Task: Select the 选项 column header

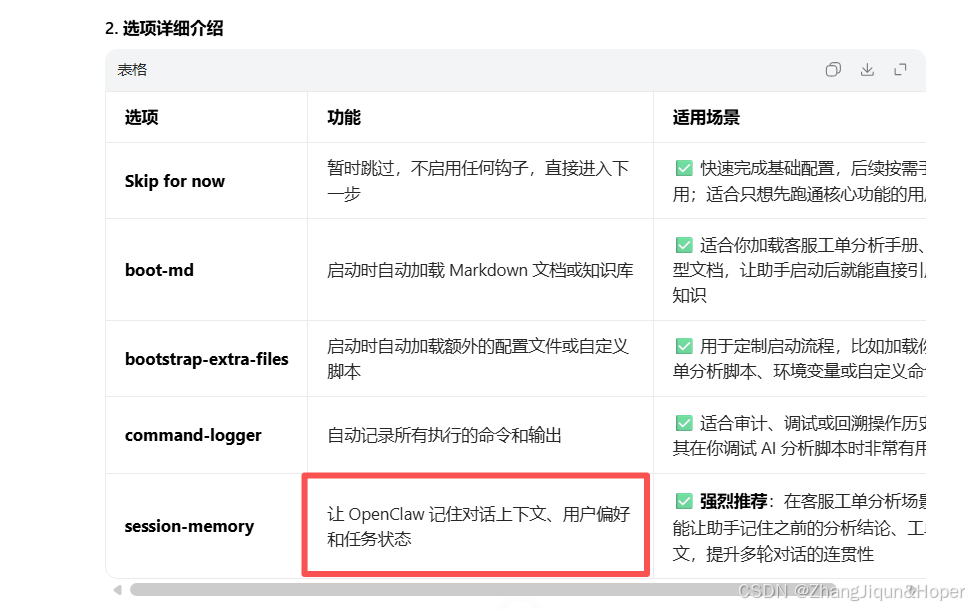Action: (x=140, y=117)
